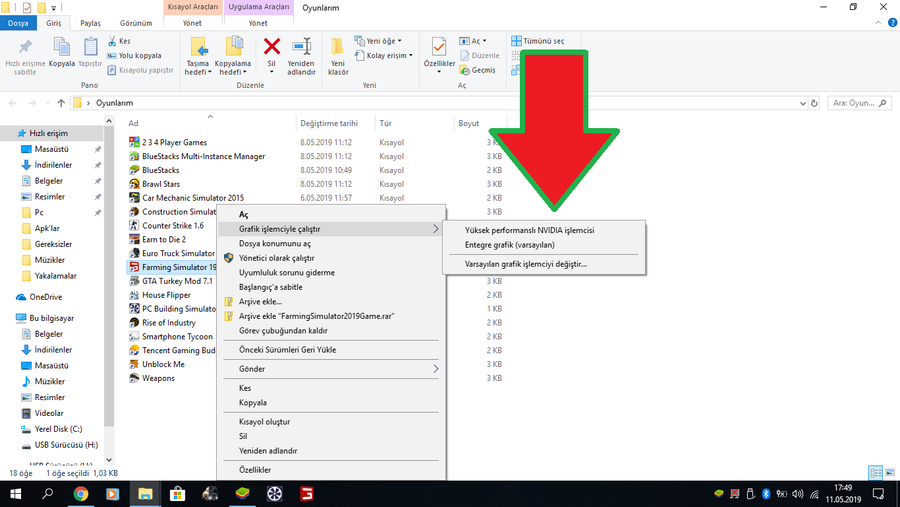Screen dimensions: 900x507
Task: Select Uyumluluk sorunu giderme
Action: [x=287, y=273]
